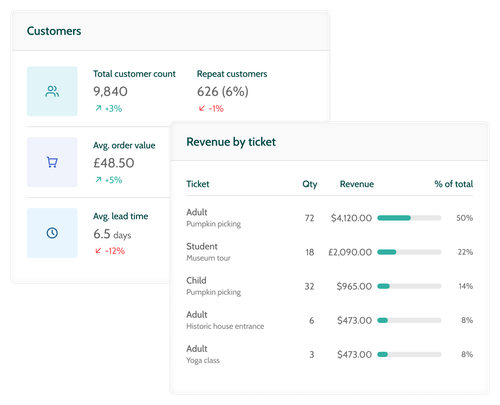Image resolution: width=500 pixels, height=405 pixels.
Task: Click the shopping cart icon tile
Action: [52, 162]
